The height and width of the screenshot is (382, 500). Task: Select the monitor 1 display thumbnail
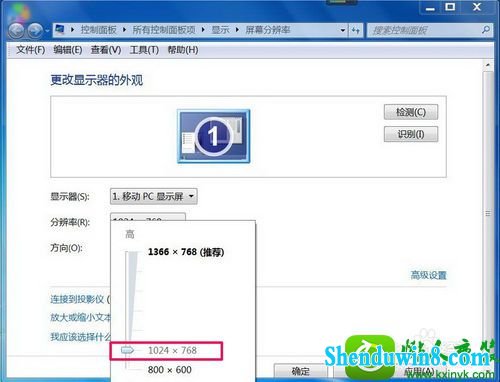click(x=213, y=136)
